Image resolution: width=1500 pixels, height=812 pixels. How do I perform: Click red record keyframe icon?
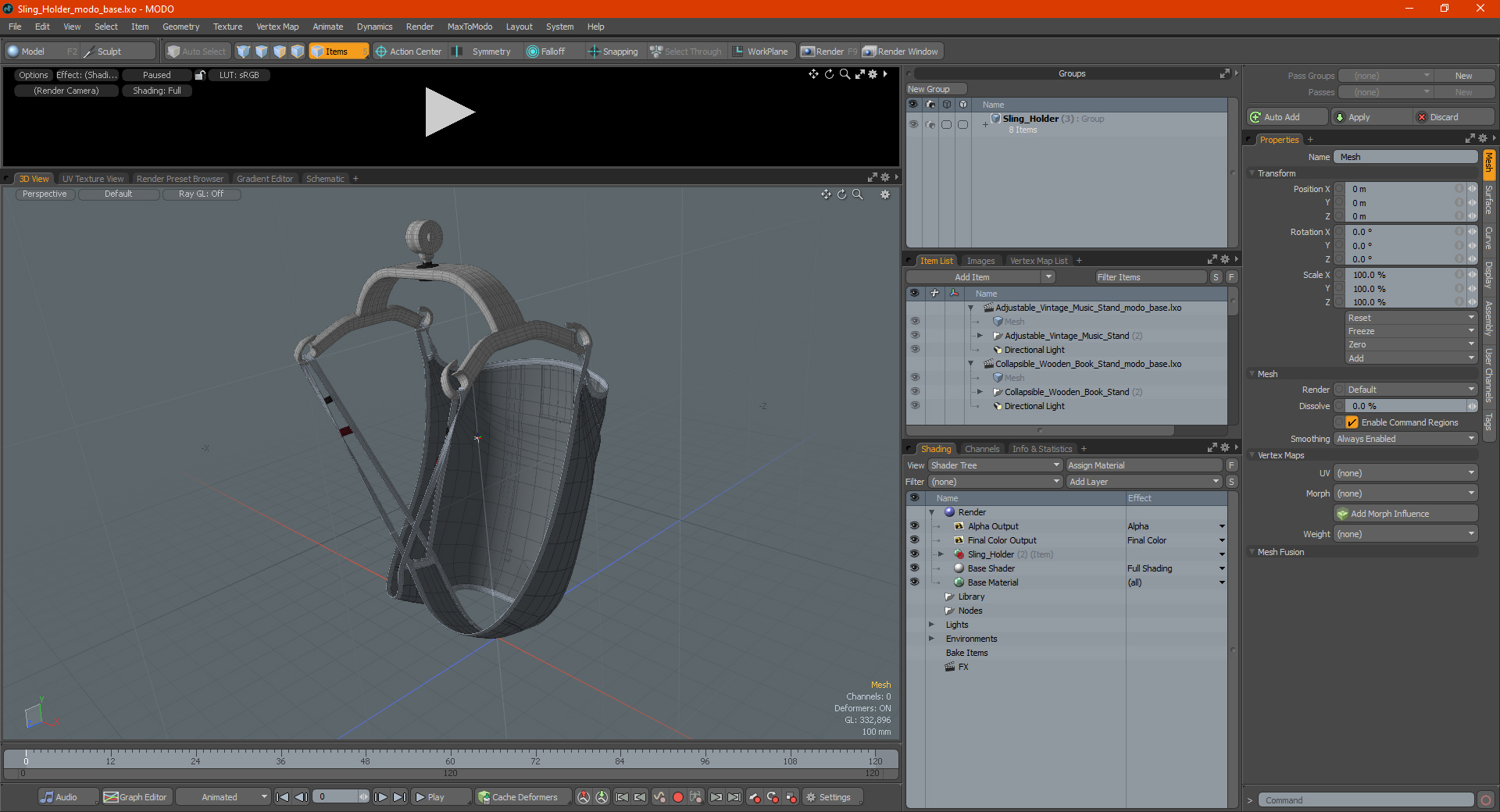point(678,797)
